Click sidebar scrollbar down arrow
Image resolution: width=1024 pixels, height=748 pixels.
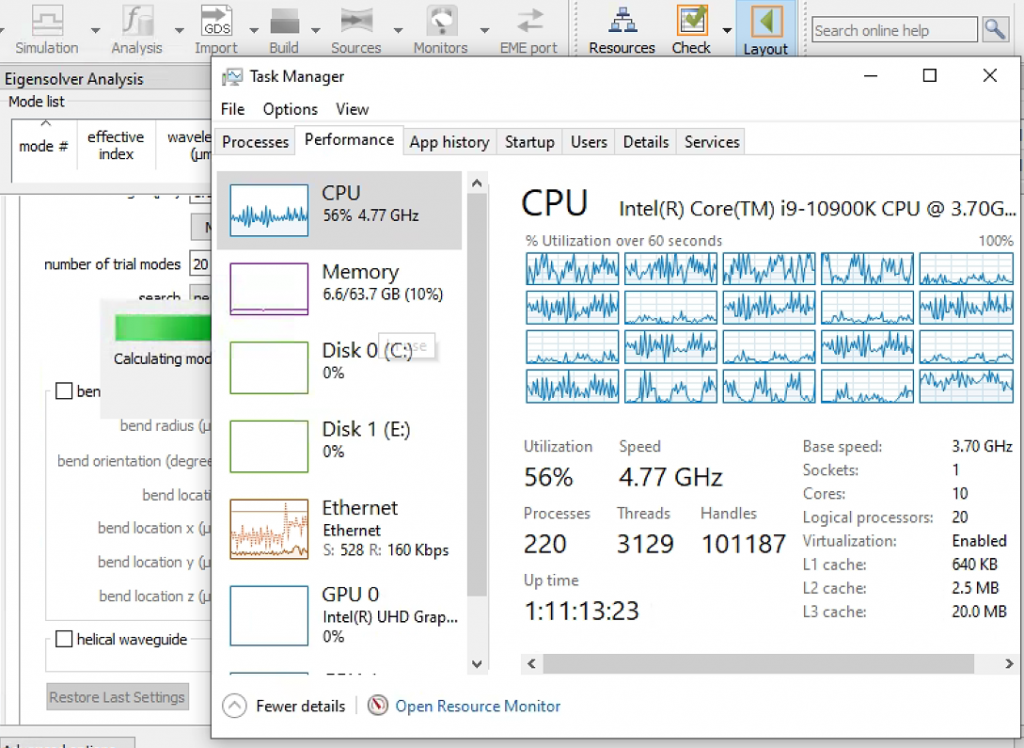[x=477, y=664]
